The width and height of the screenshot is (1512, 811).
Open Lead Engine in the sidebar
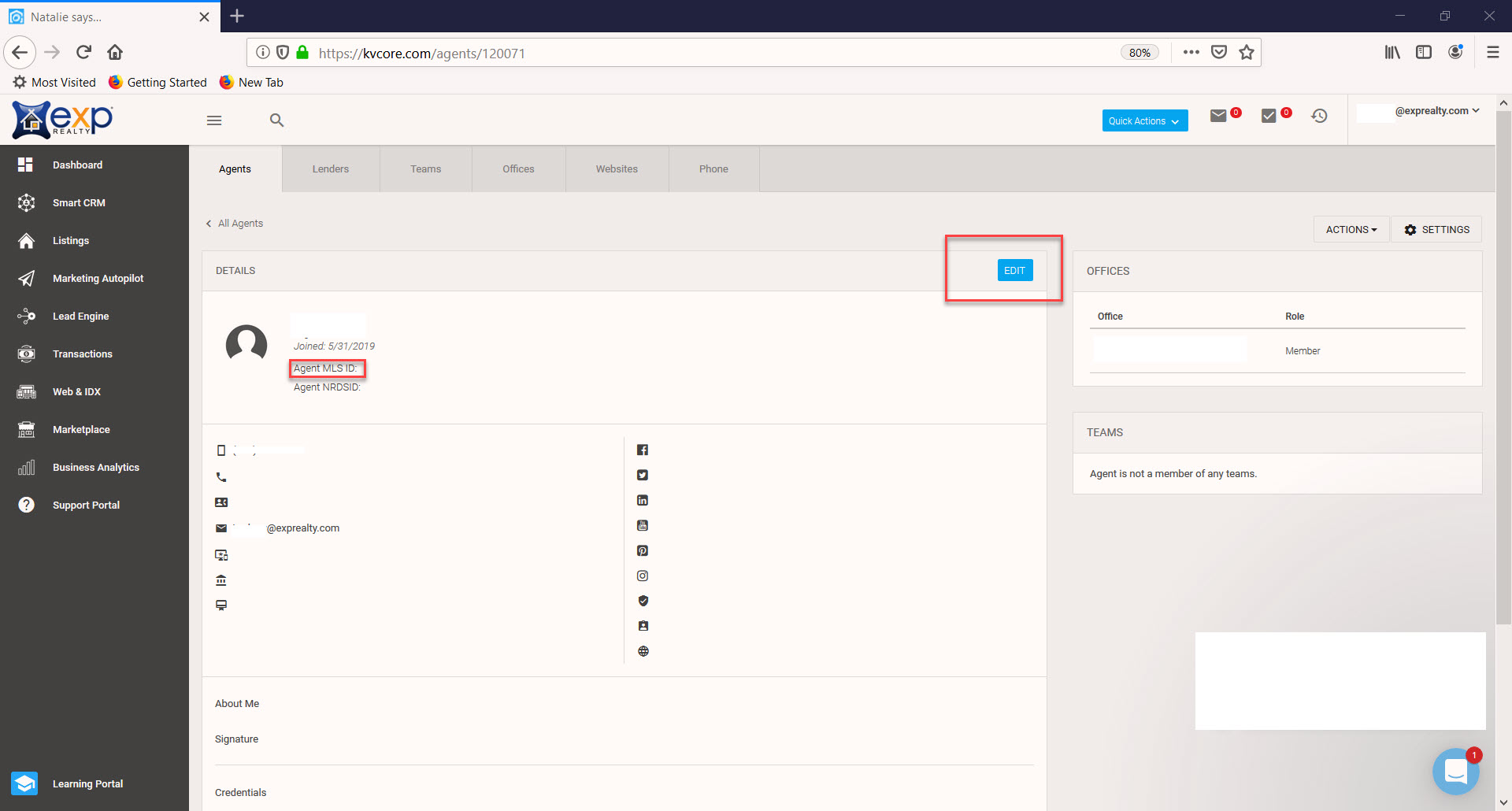click(94, 316)
